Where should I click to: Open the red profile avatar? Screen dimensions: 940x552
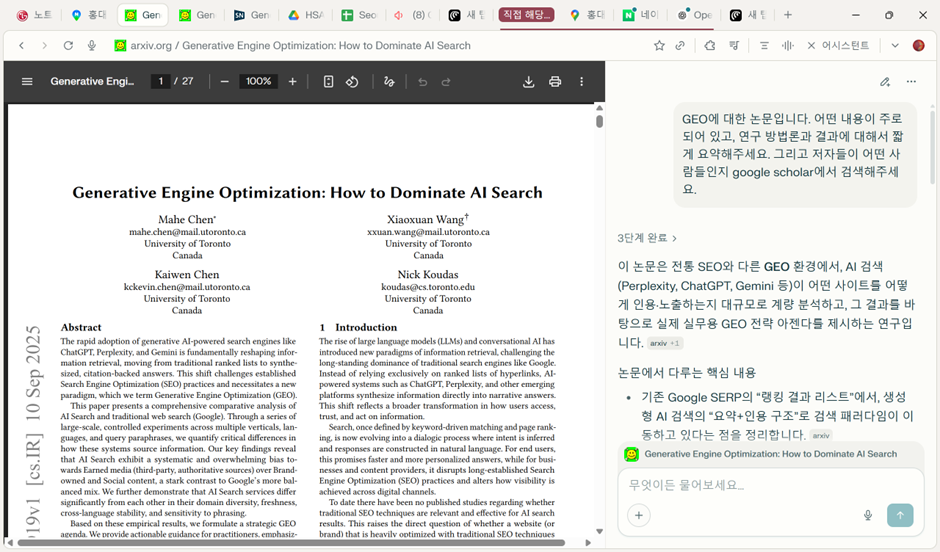click(x=918, y=46)
